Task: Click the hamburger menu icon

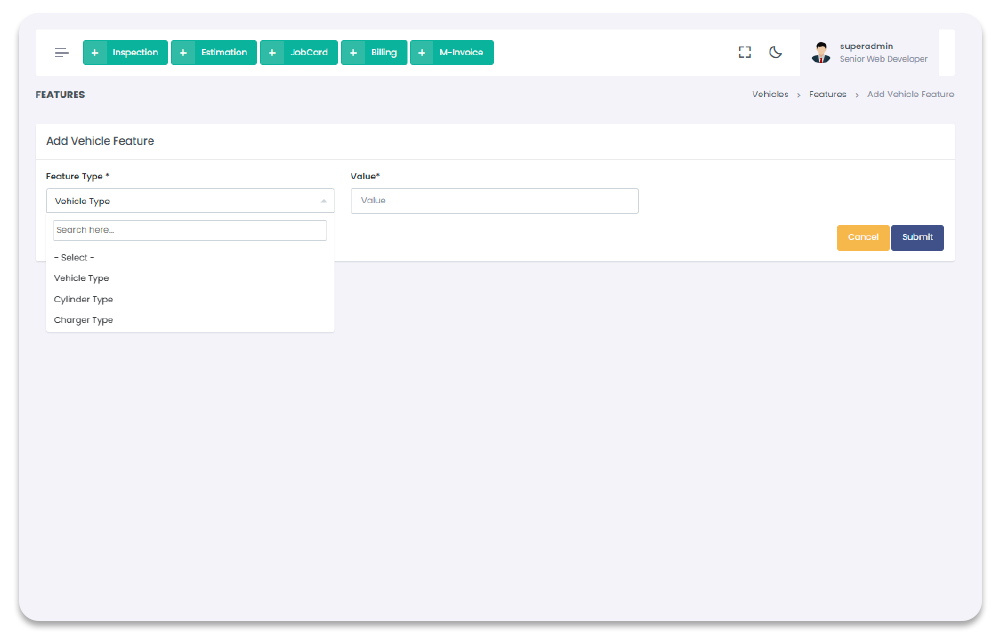Action: [62, 53]
